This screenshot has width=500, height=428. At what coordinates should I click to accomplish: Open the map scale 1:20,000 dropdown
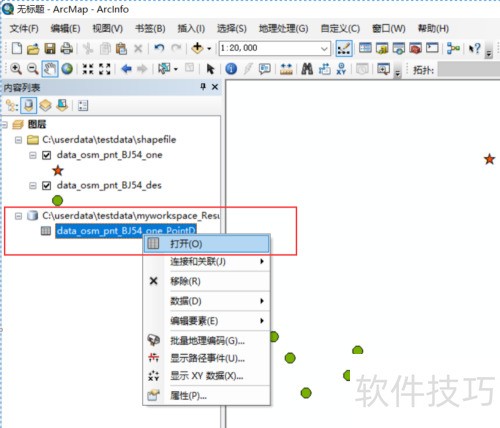pos(324,49)
